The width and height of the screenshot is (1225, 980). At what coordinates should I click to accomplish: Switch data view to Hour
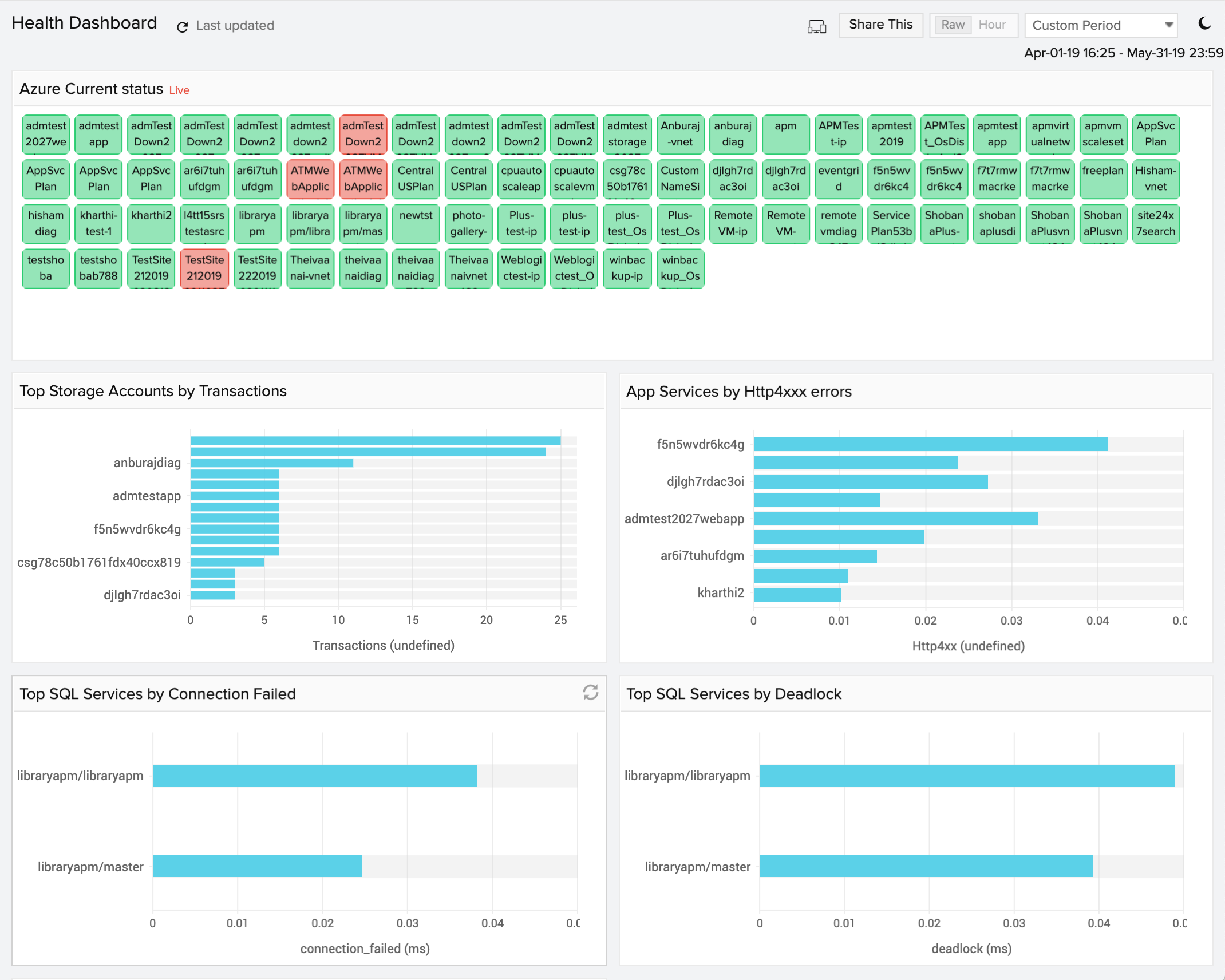[x=992, y=25]
